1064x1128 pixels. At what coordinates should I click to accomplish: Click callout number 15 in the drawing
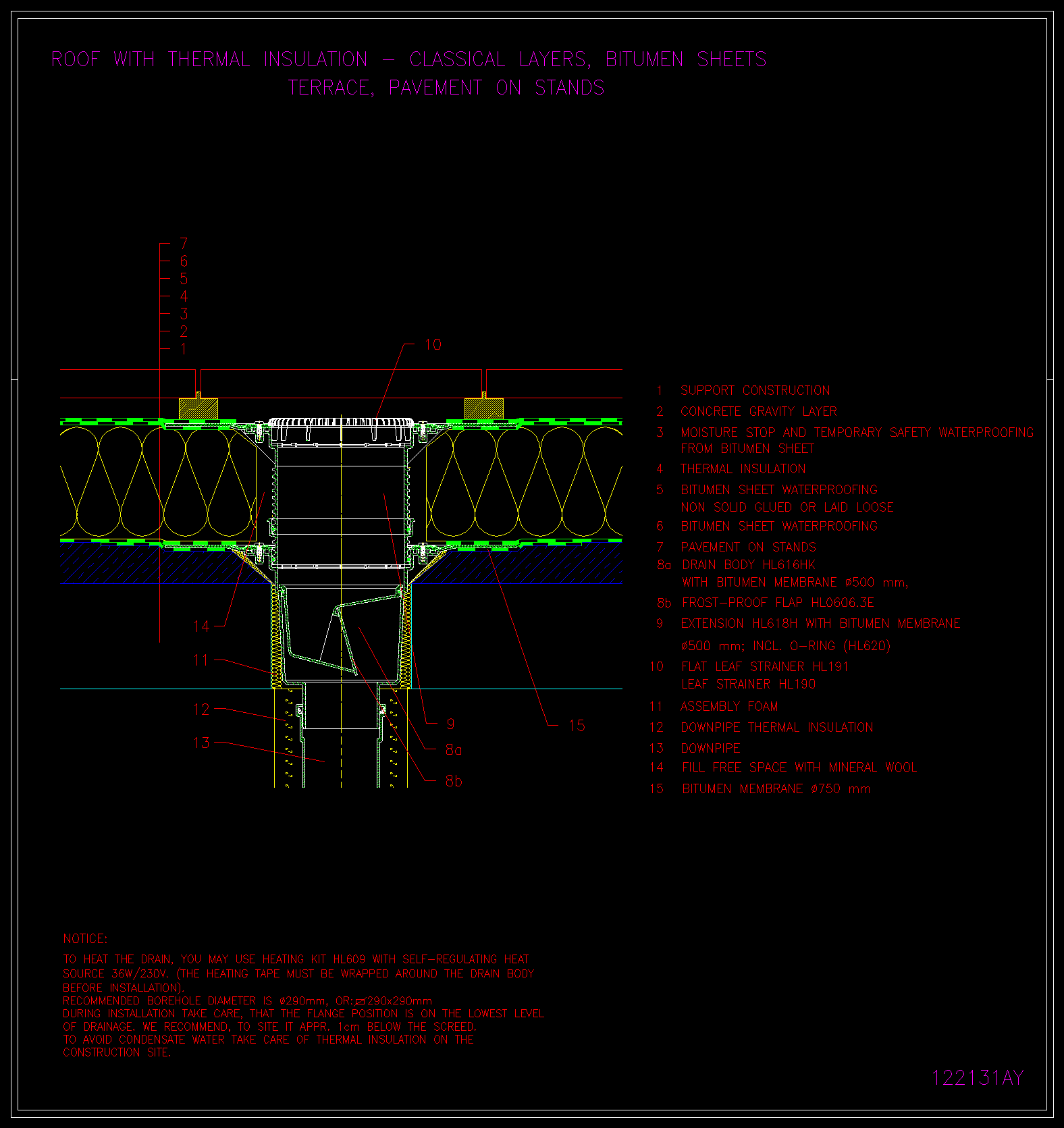pos(577,726)
